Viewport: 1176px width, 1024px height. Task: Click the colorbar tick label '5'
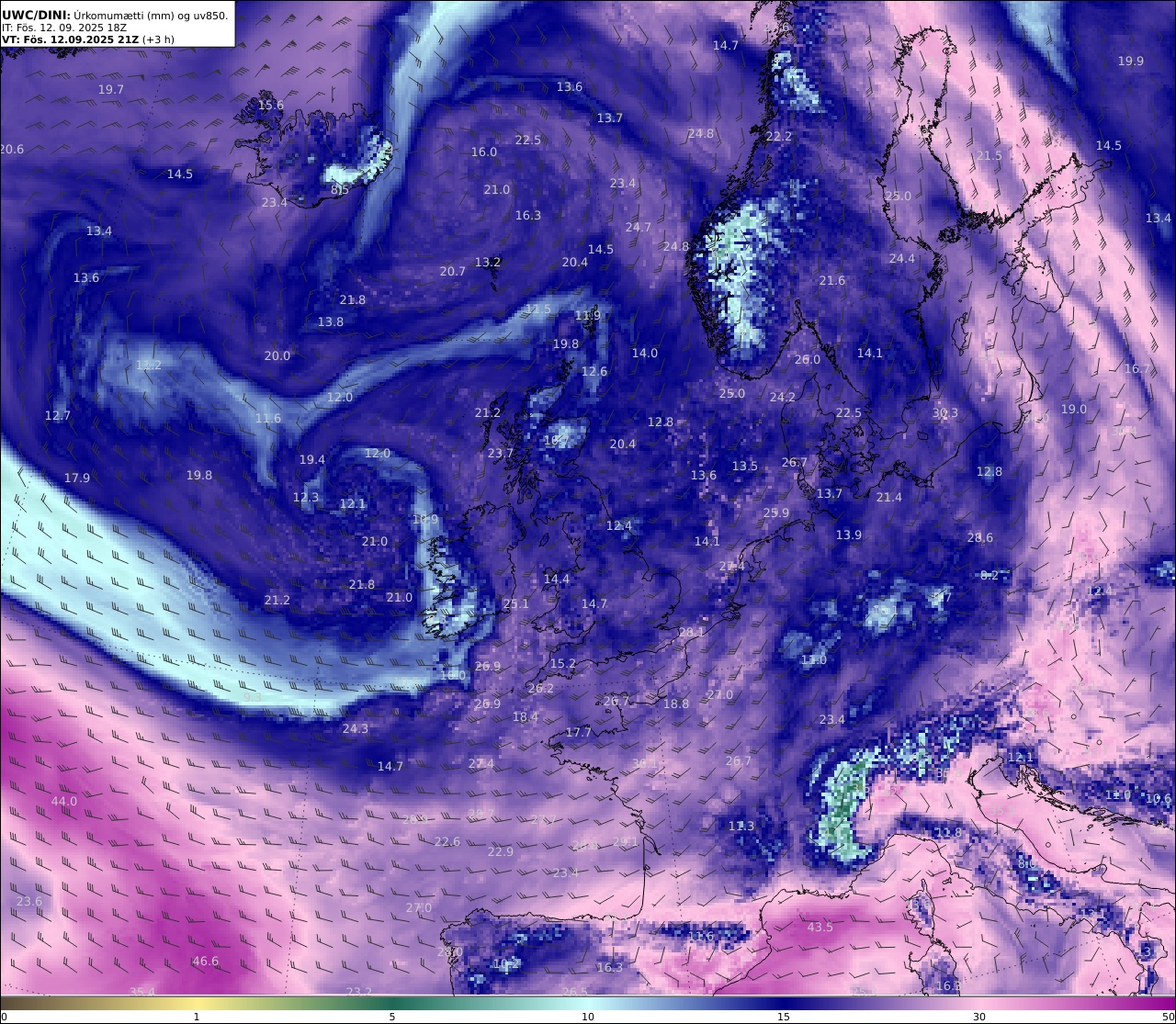(x=392, y=1017)
